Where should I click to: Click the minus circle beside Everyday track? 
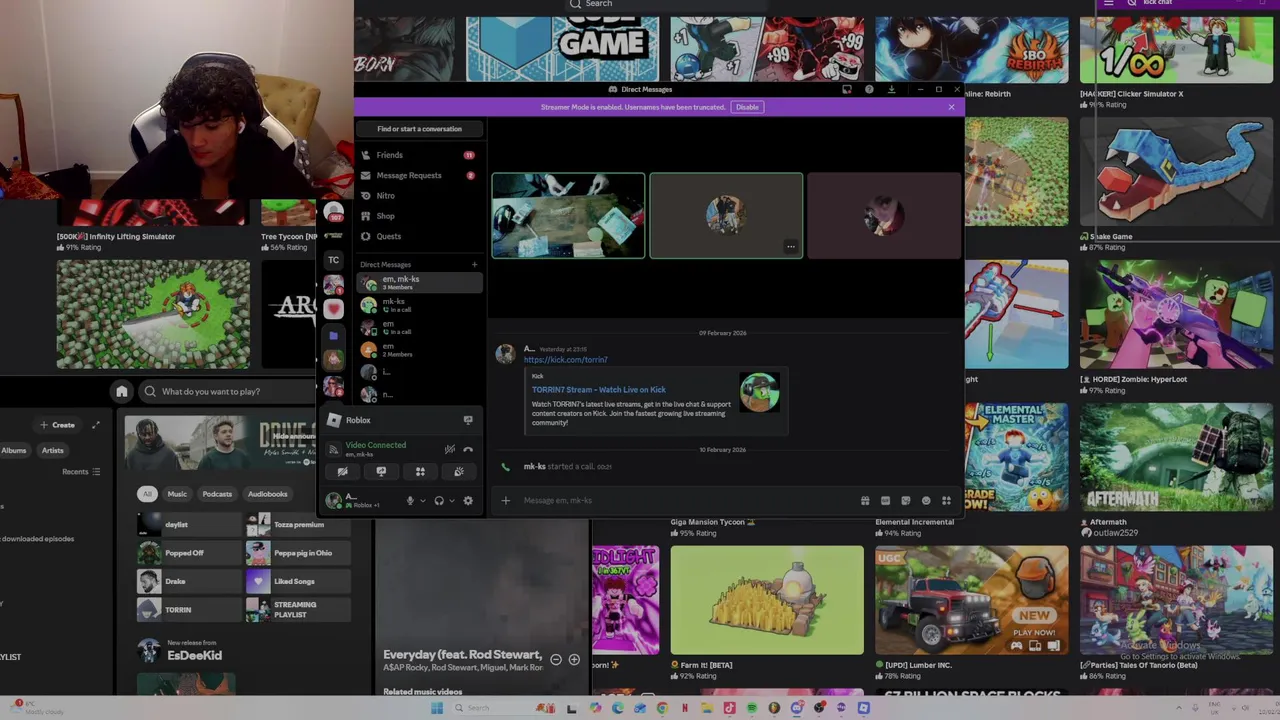pyautogui.click(x=556, y=659)
